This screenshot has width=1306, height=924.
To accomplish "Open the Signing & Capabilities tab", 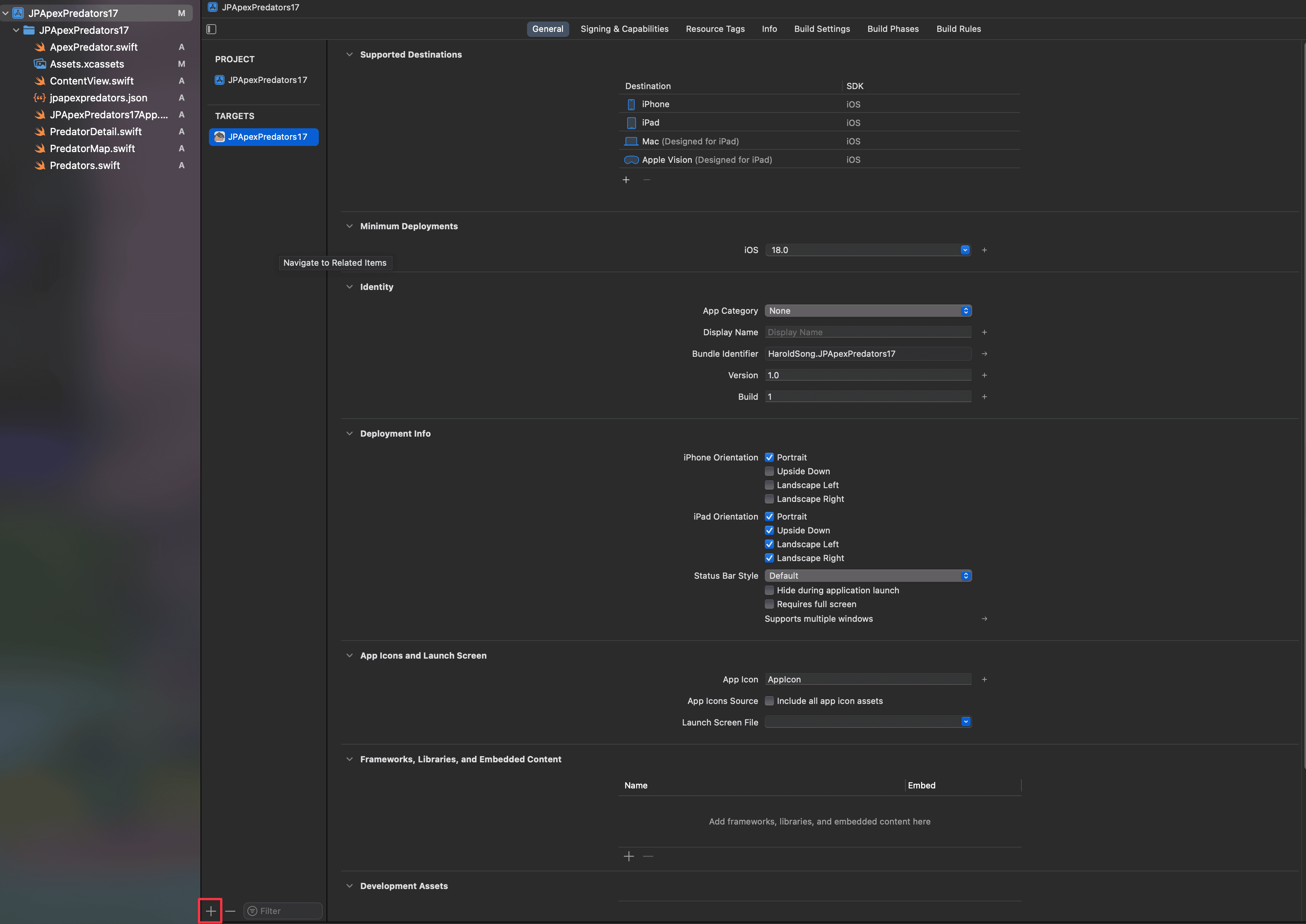I will [x=624, y=29].
